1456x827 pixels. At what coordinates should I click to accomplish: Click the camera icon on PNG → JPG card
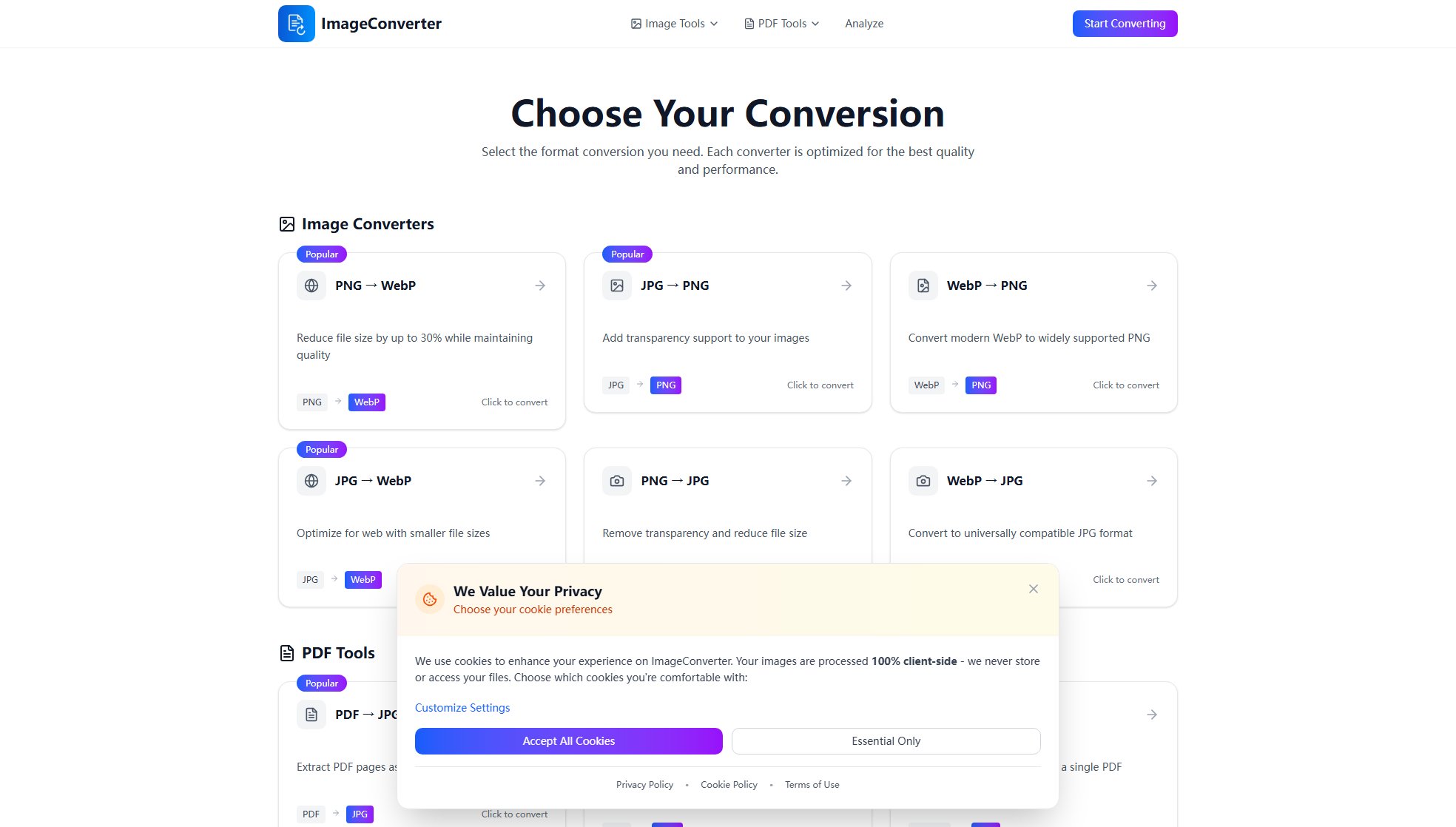tap(617, 481)
